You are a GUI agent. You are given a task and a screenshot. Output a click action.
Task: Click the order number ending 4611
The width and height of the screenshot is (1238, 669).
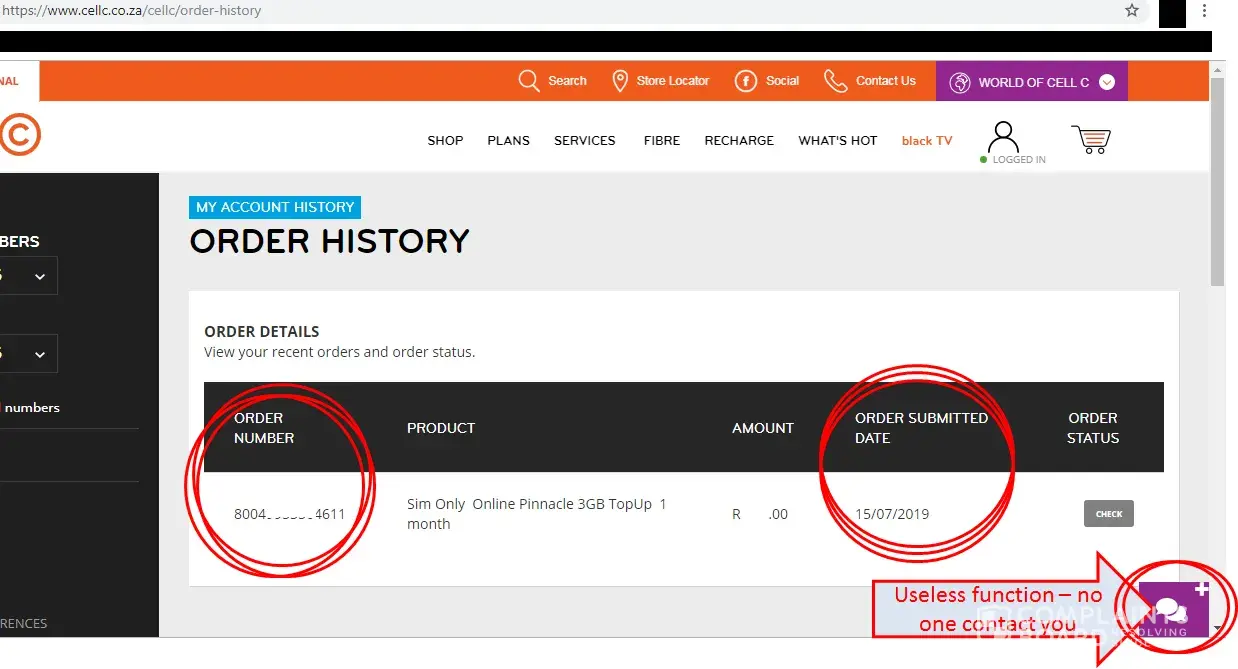pyautogui.click(x=289, y=514)
